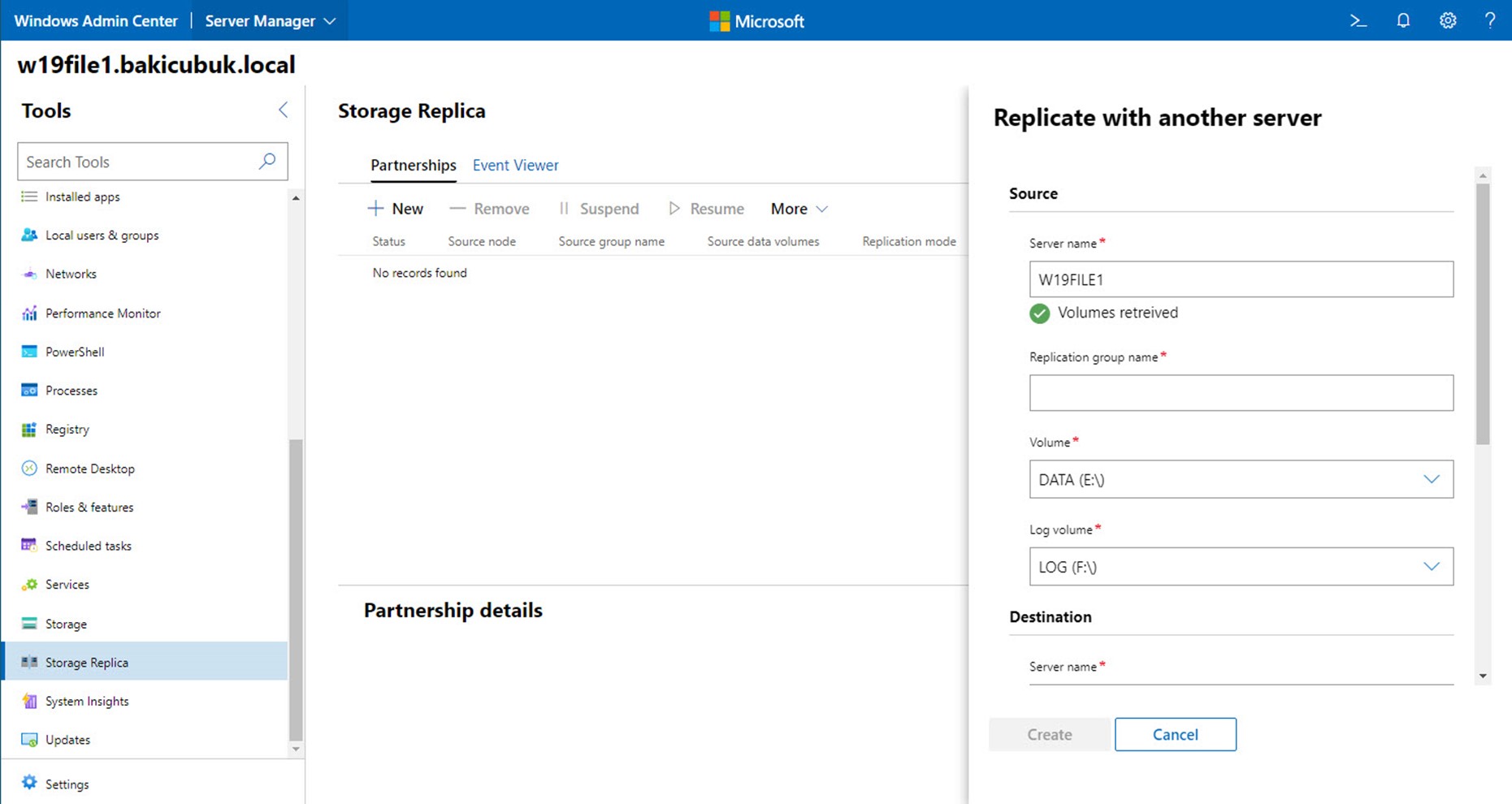Sort by Source node column header
This screenshot has width=1512, height=804.
(x=482, y=241)
